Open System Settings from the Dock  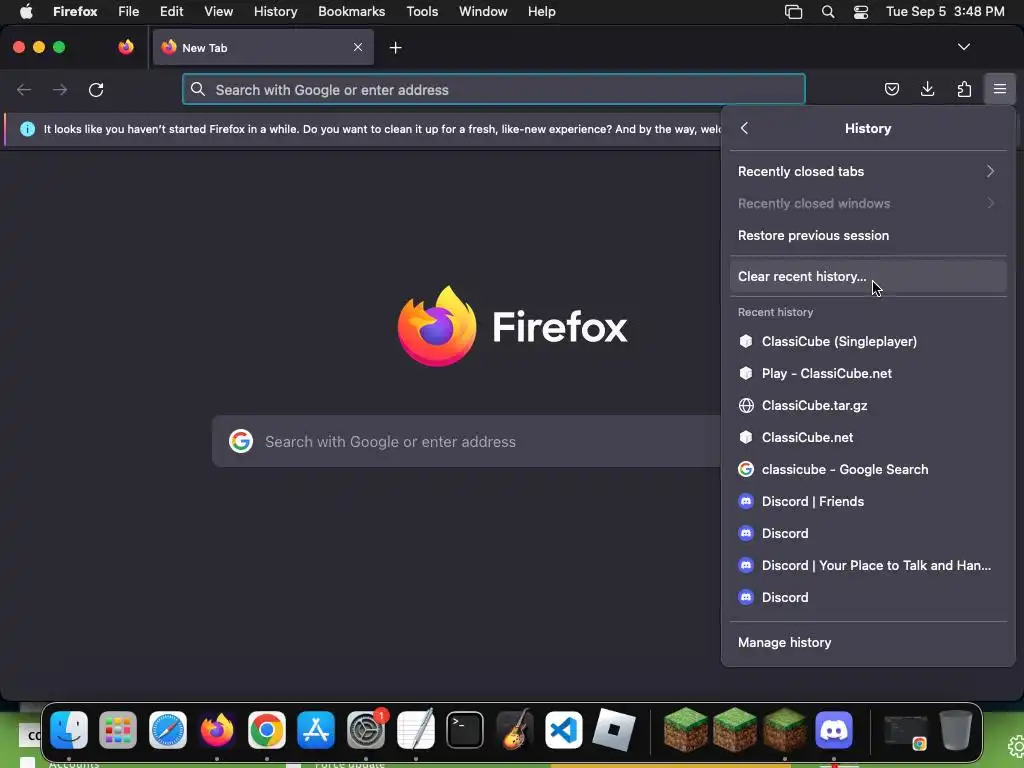click(366, 729)
